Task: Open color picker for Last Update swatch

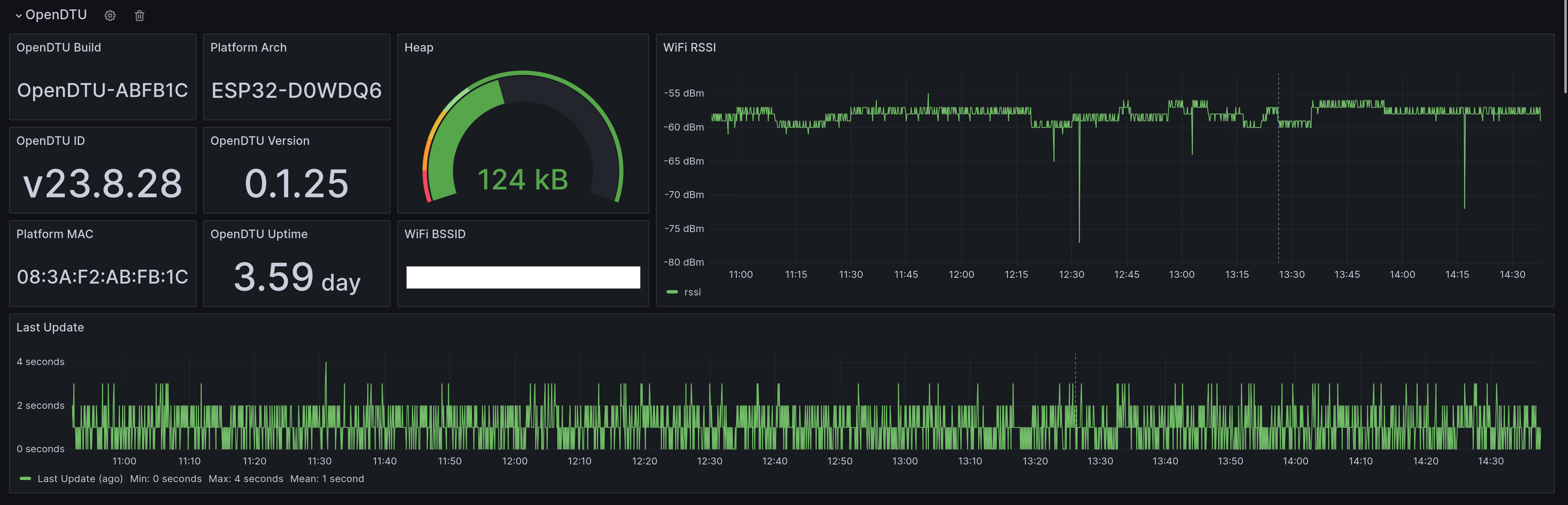Action: [25, 479]
